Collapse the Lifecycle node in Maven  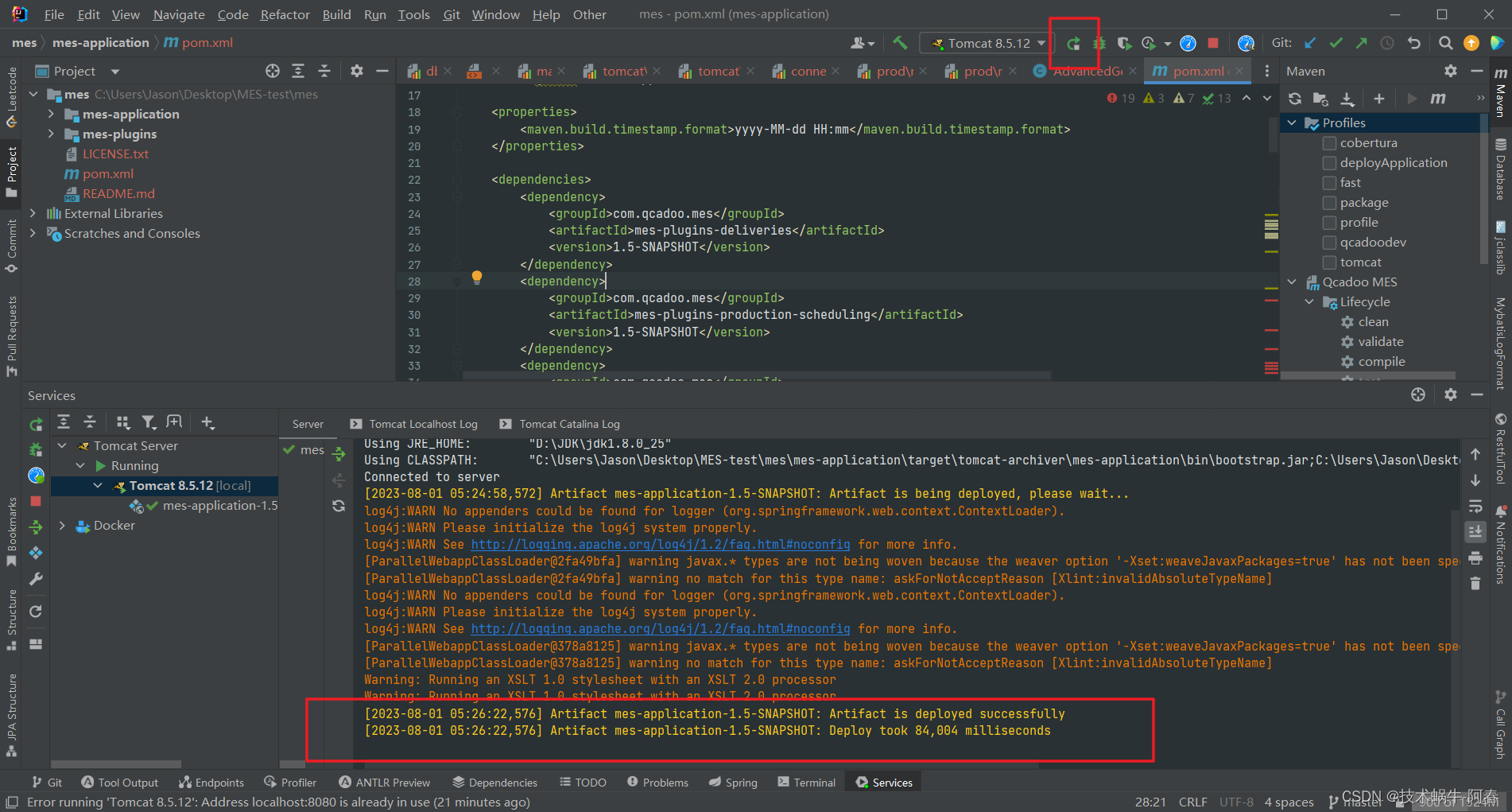[x=1309, y=301]
